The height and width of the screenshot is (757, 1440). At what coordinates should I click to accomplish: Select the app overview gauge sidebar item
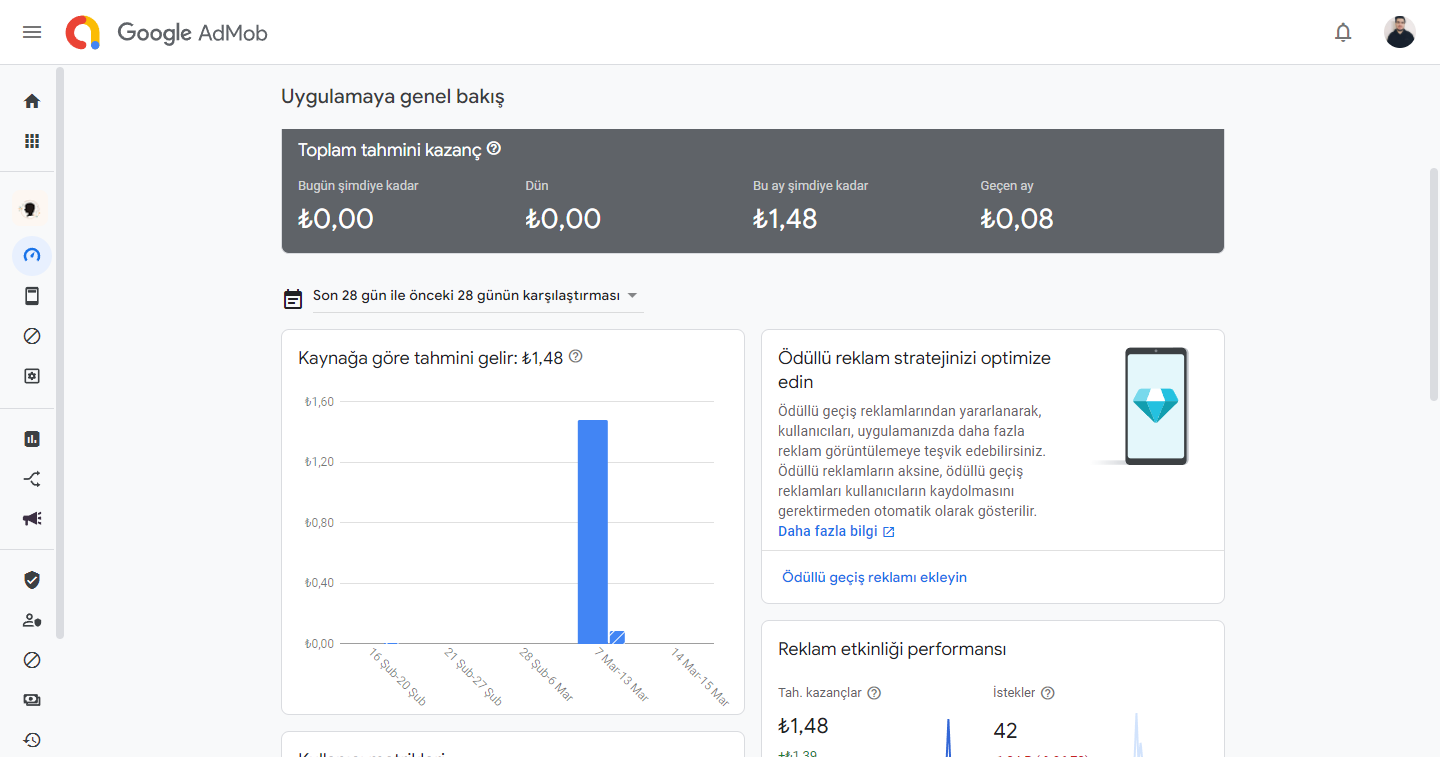coord(32,255)
